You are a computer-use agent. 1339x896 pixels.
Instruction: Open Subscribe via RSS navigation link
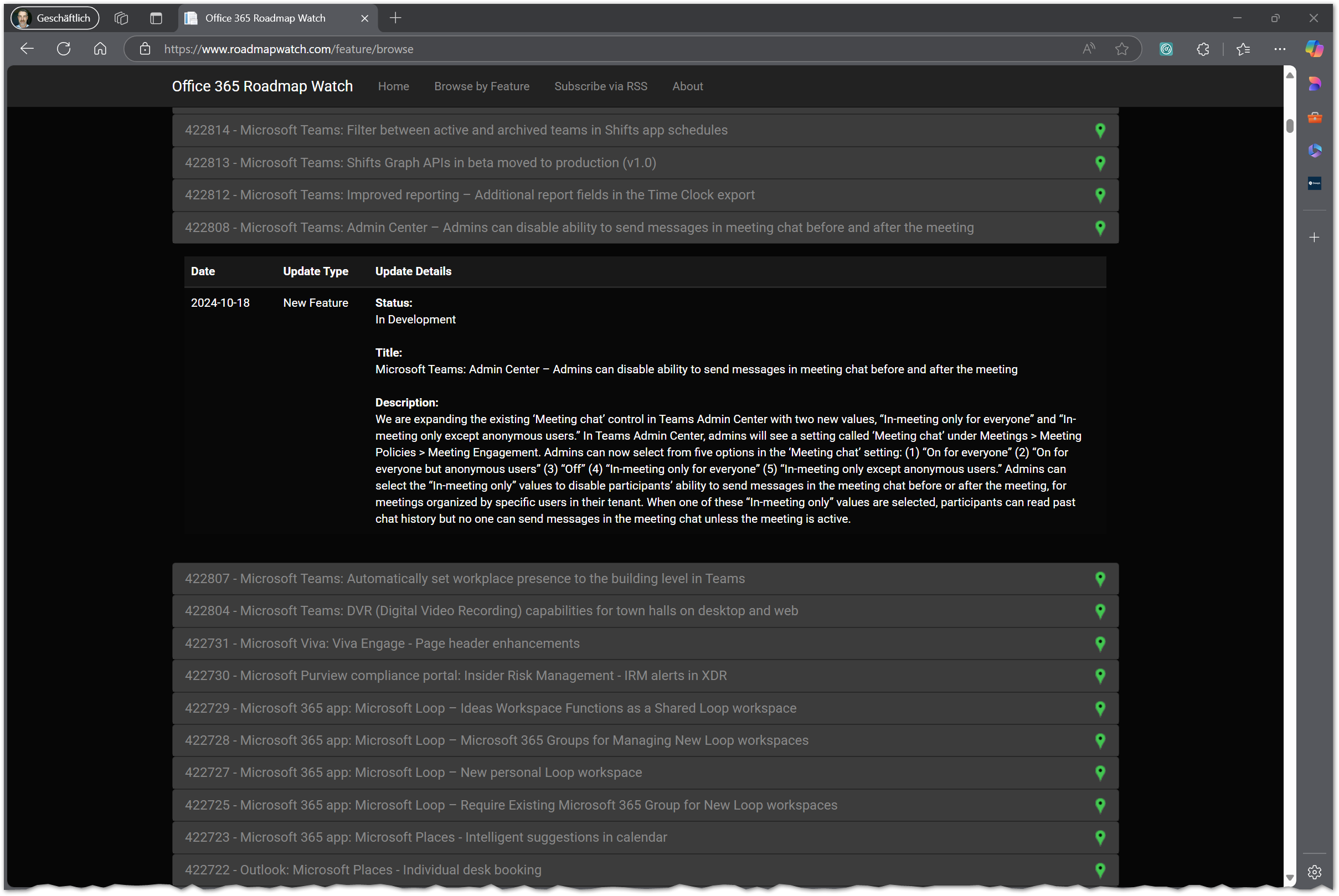pos(600,86)
